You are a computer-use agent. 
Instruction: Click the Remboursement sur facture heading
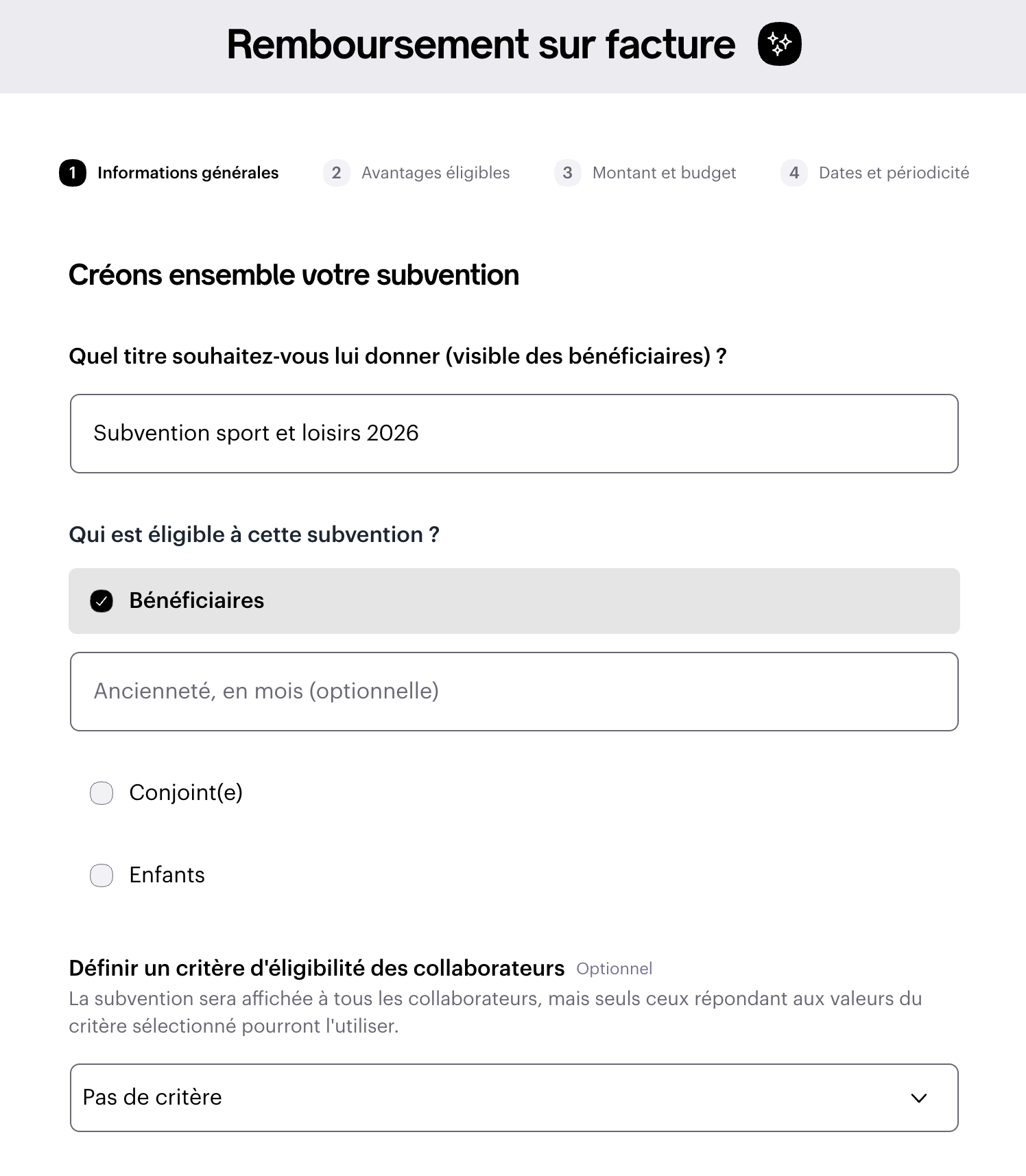(x=481, y=45)
